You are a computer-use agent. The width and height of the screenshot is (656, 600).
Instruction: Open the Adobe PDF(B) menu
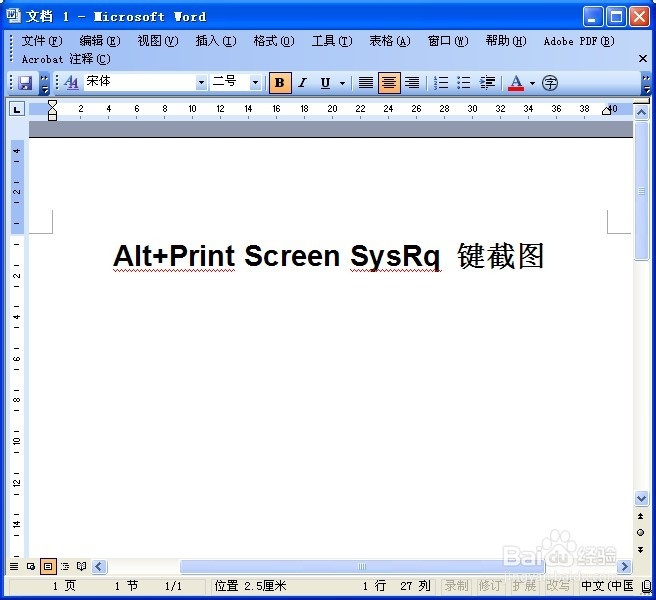click(579, 41)
